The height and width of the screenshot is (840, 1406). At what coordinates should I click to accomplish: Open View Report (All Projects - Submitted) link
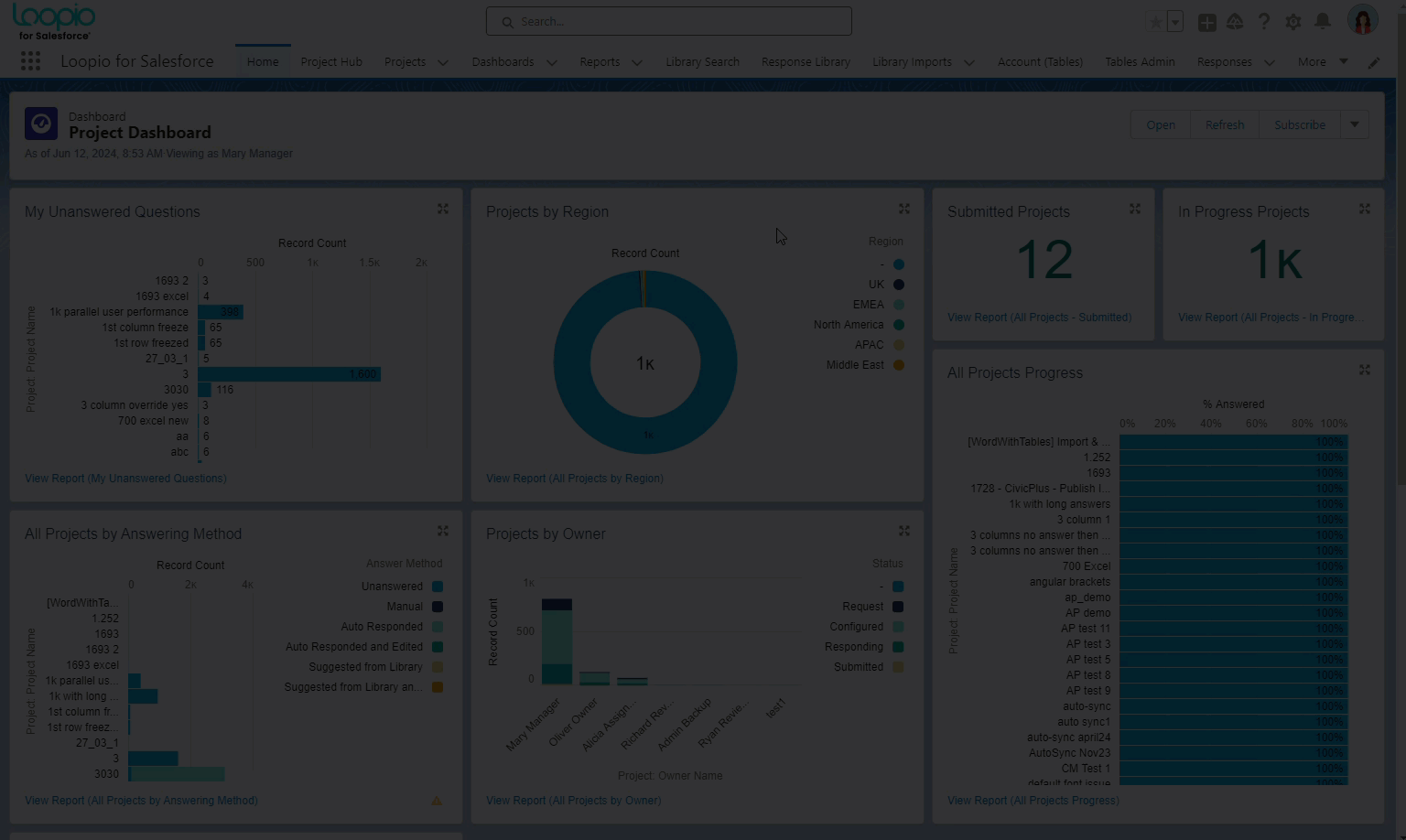pos(1039,318)
